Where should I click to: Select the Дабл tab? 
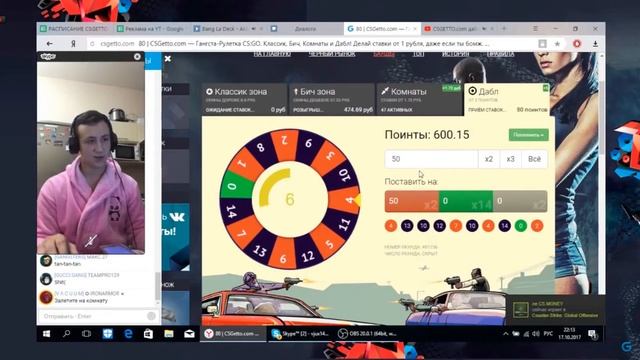507,100
